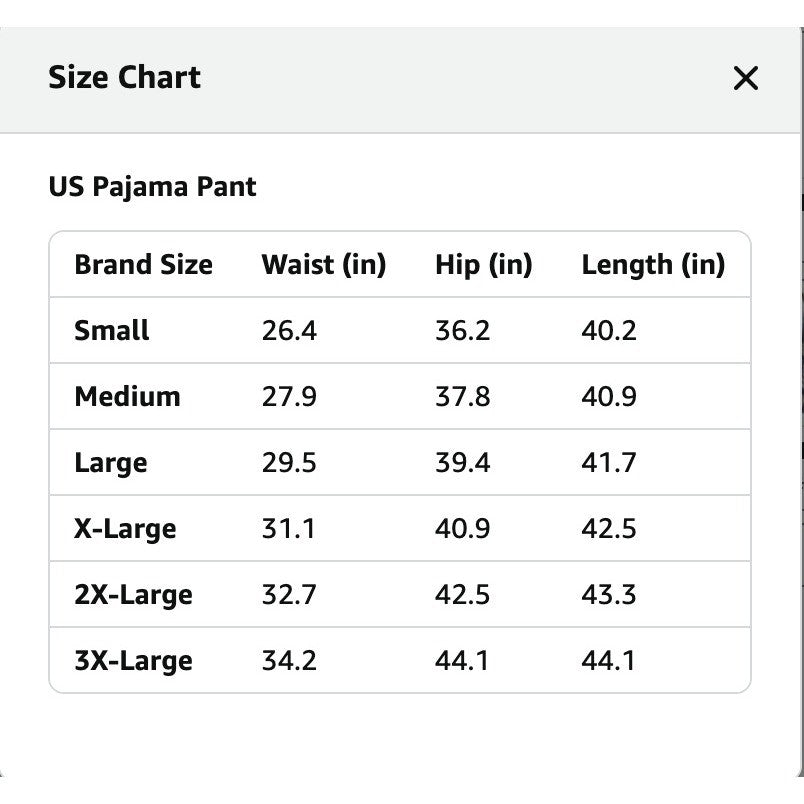Screen dimensions: 804x804
Task: Click the Brand Size column header
Action: pos(144,265)
